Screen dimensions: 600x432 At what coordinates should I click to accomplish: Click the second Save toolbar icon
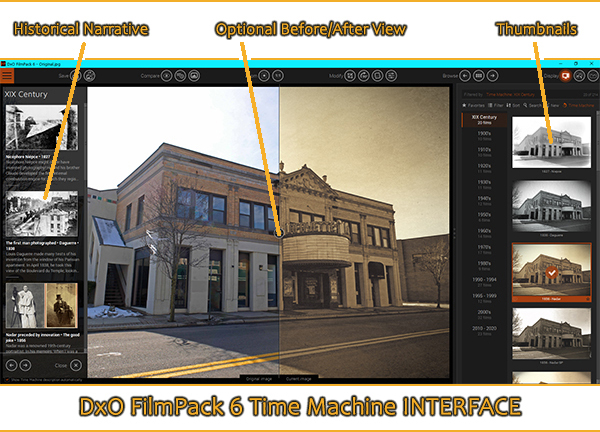[90, 76]
